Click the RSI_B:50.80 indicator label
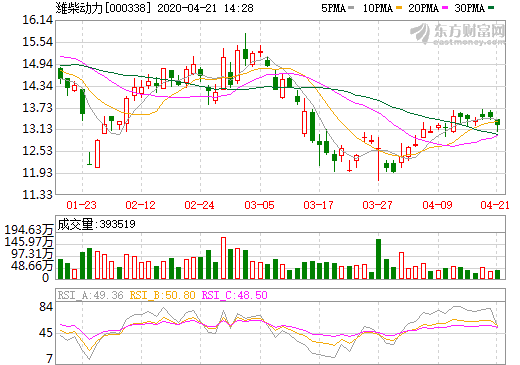520x365 pixels. 162,295
